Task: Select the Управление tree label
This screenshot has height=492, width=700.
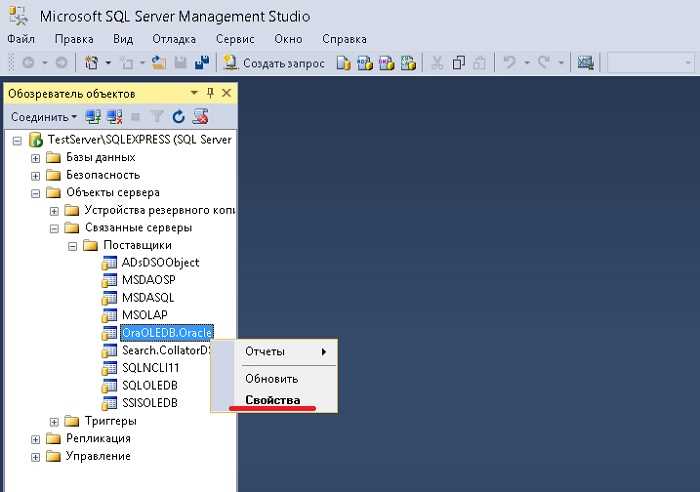Action: point(98,456)
